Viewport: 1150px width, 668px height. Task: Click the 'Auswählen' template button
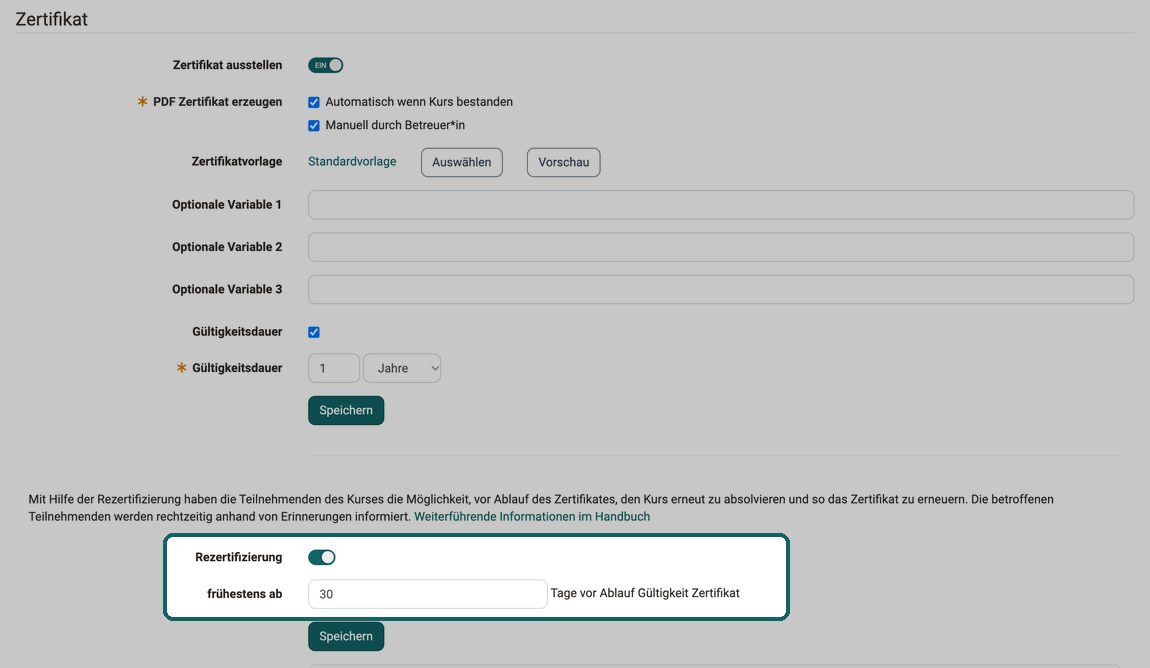click(461, 162)
